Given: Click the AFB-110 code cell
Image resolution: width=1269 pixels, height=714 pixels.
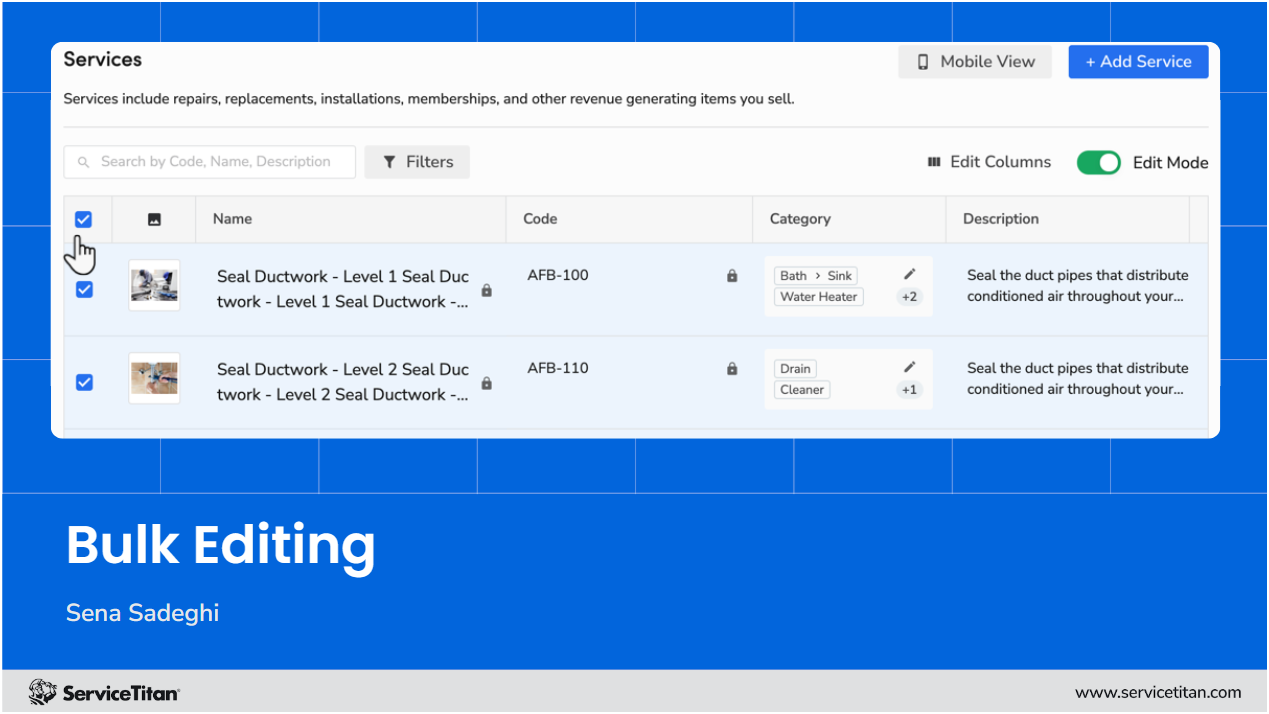Looking at the screenshot, I should tap(558, 368).
